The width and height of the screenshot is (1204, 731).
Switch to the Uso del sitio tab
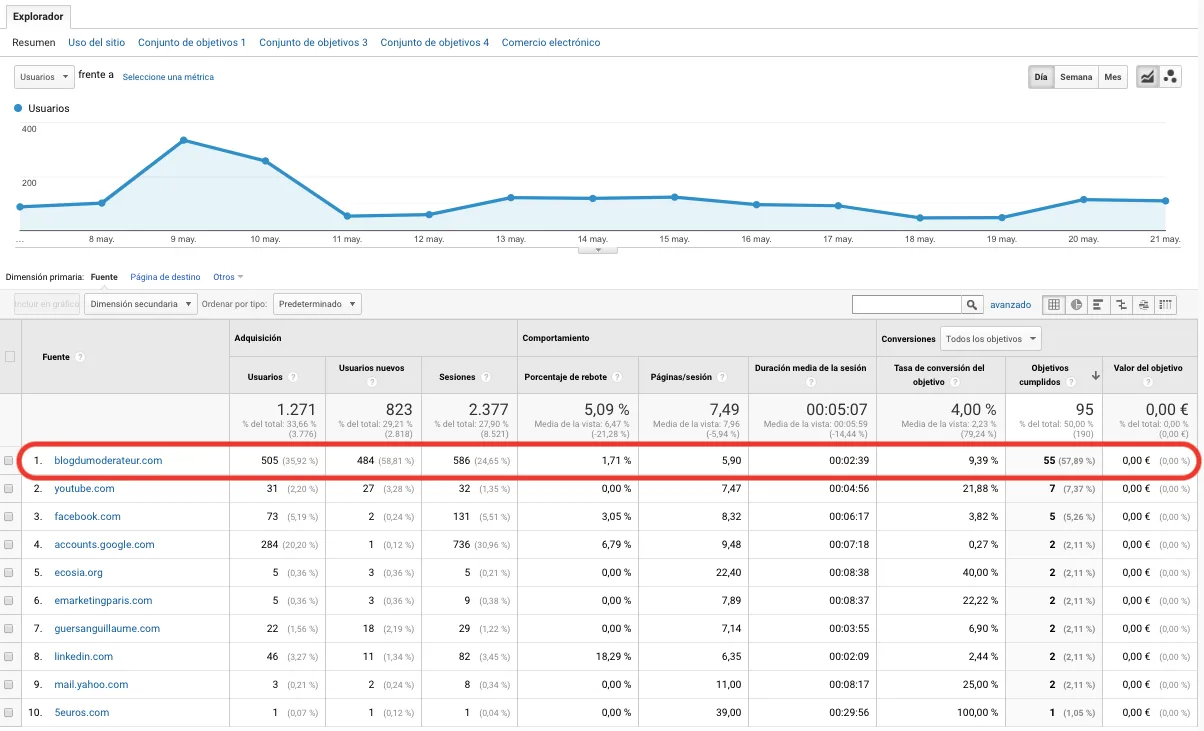click(x=97, y=43)
